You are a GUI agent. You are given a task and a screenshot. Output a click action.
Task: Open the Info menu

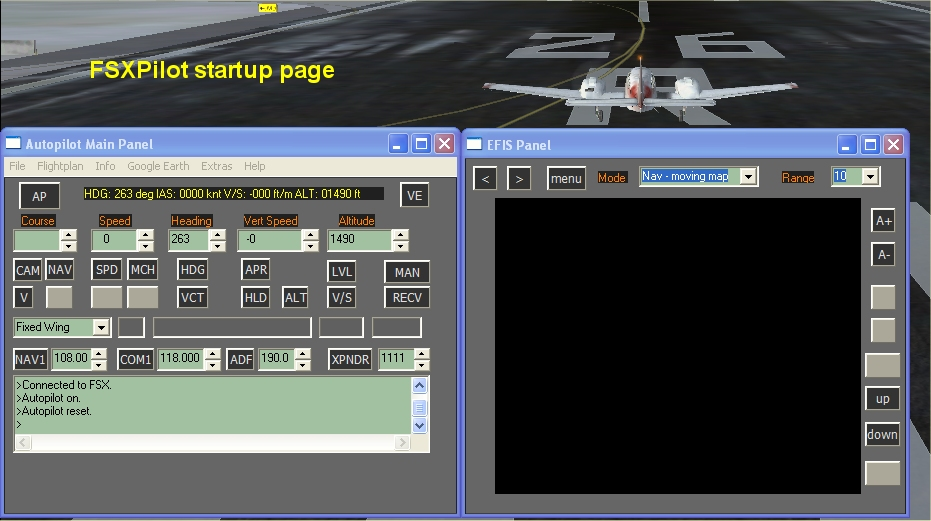point(105,166)
